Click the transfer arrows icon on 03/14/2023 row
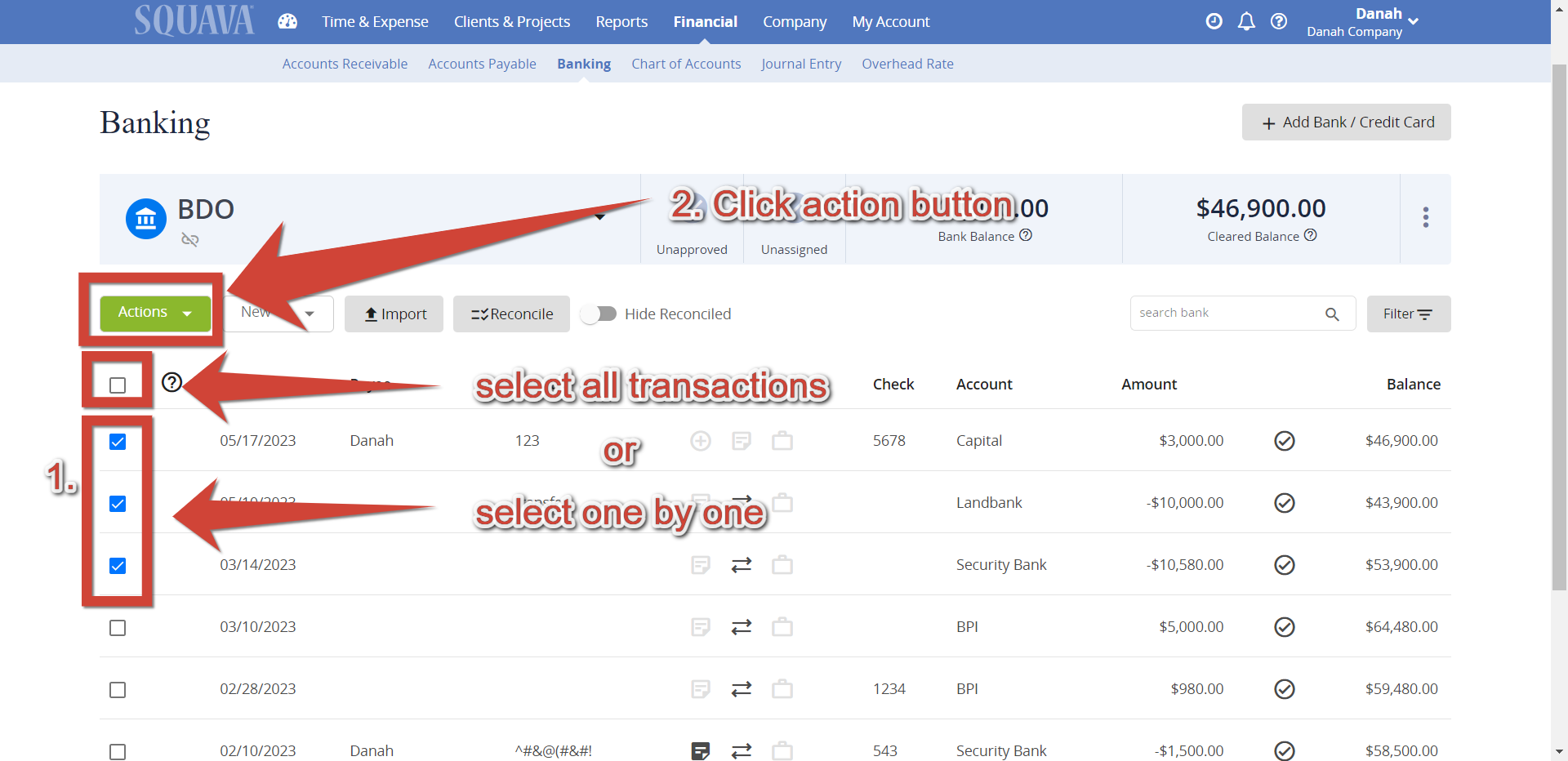Image resolution: width=1568 pixels, height=761 pixels. (742, 564)
